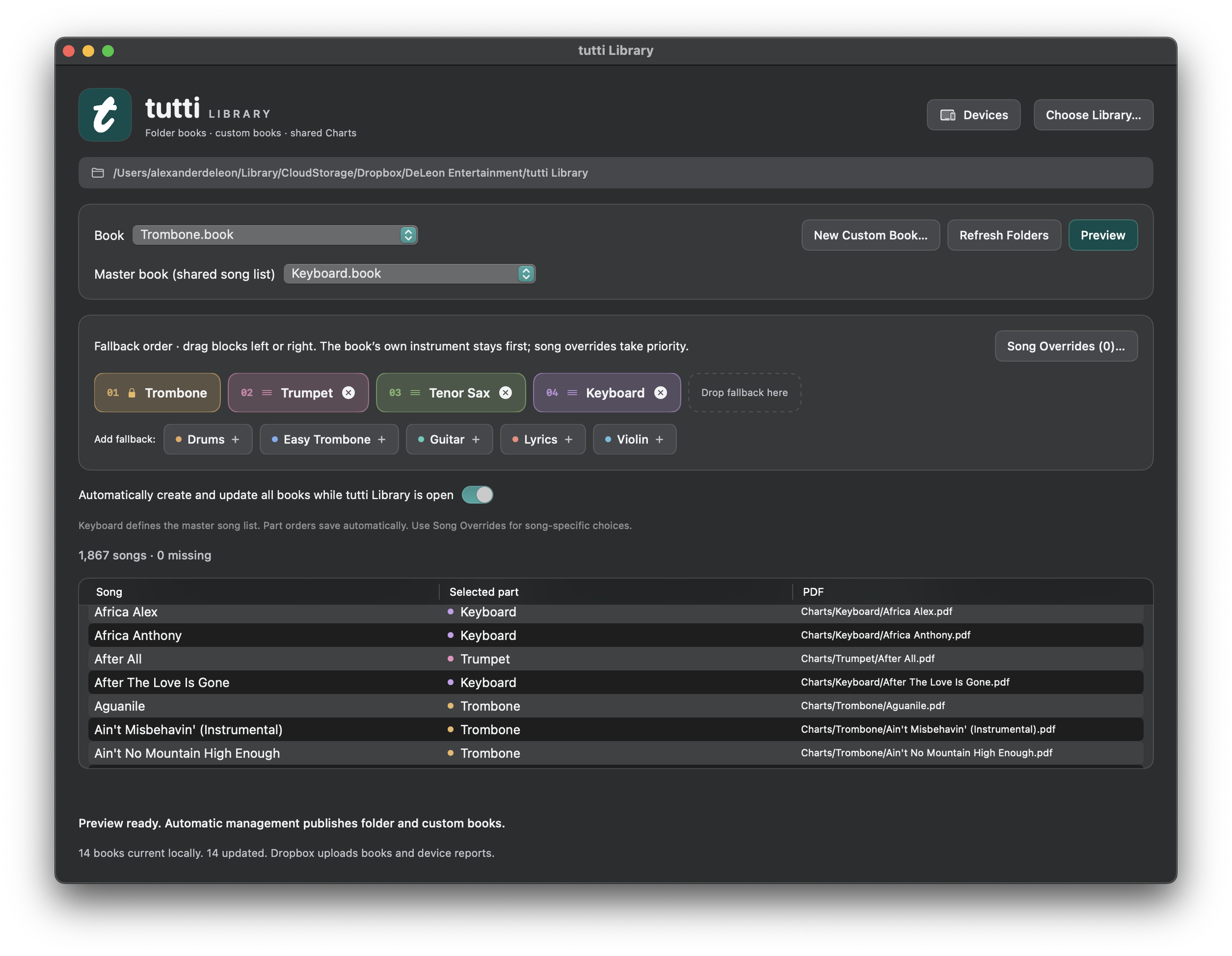Click the folder icon beside library path

(x=98, y=172)
